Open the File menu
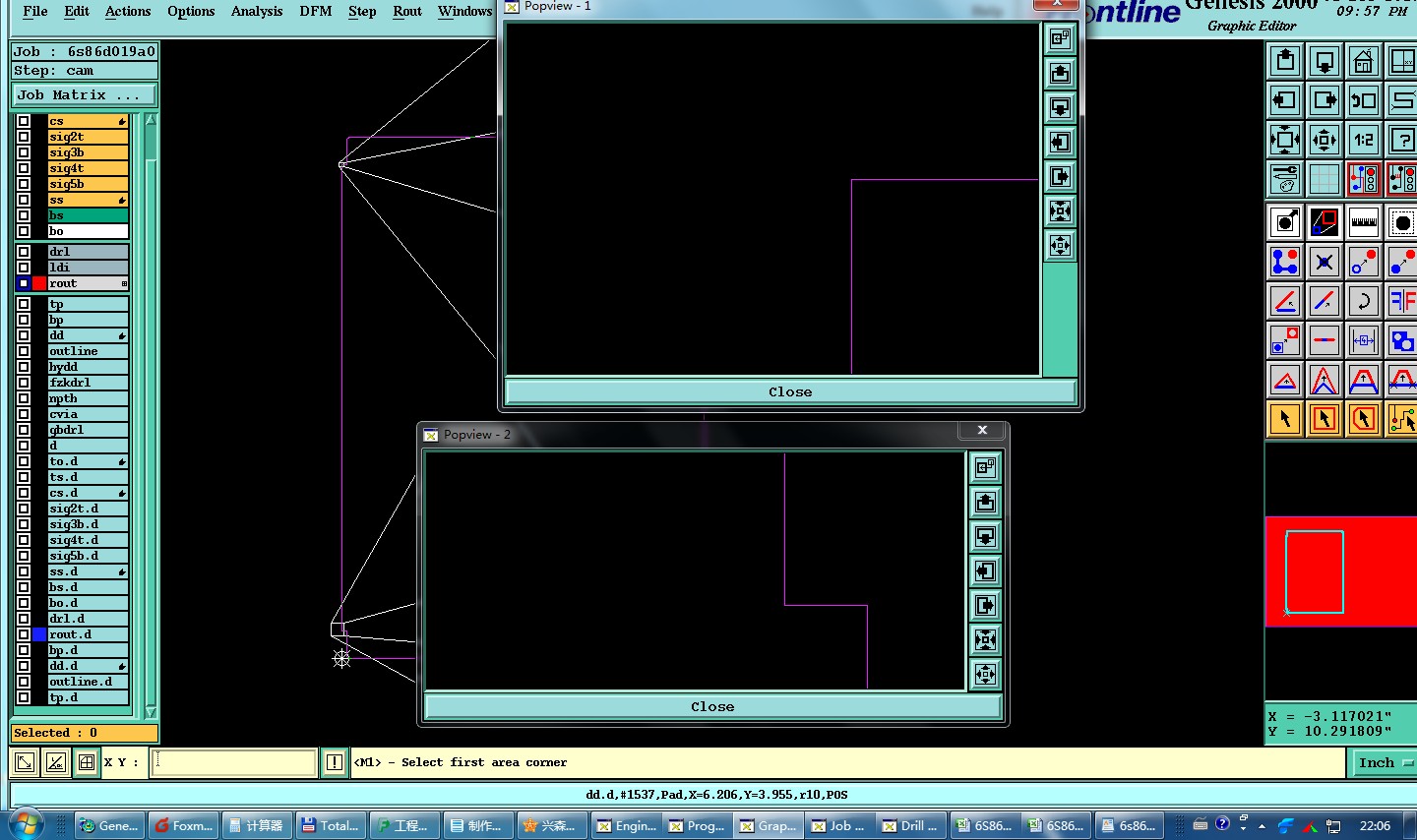 coord(35,11)
